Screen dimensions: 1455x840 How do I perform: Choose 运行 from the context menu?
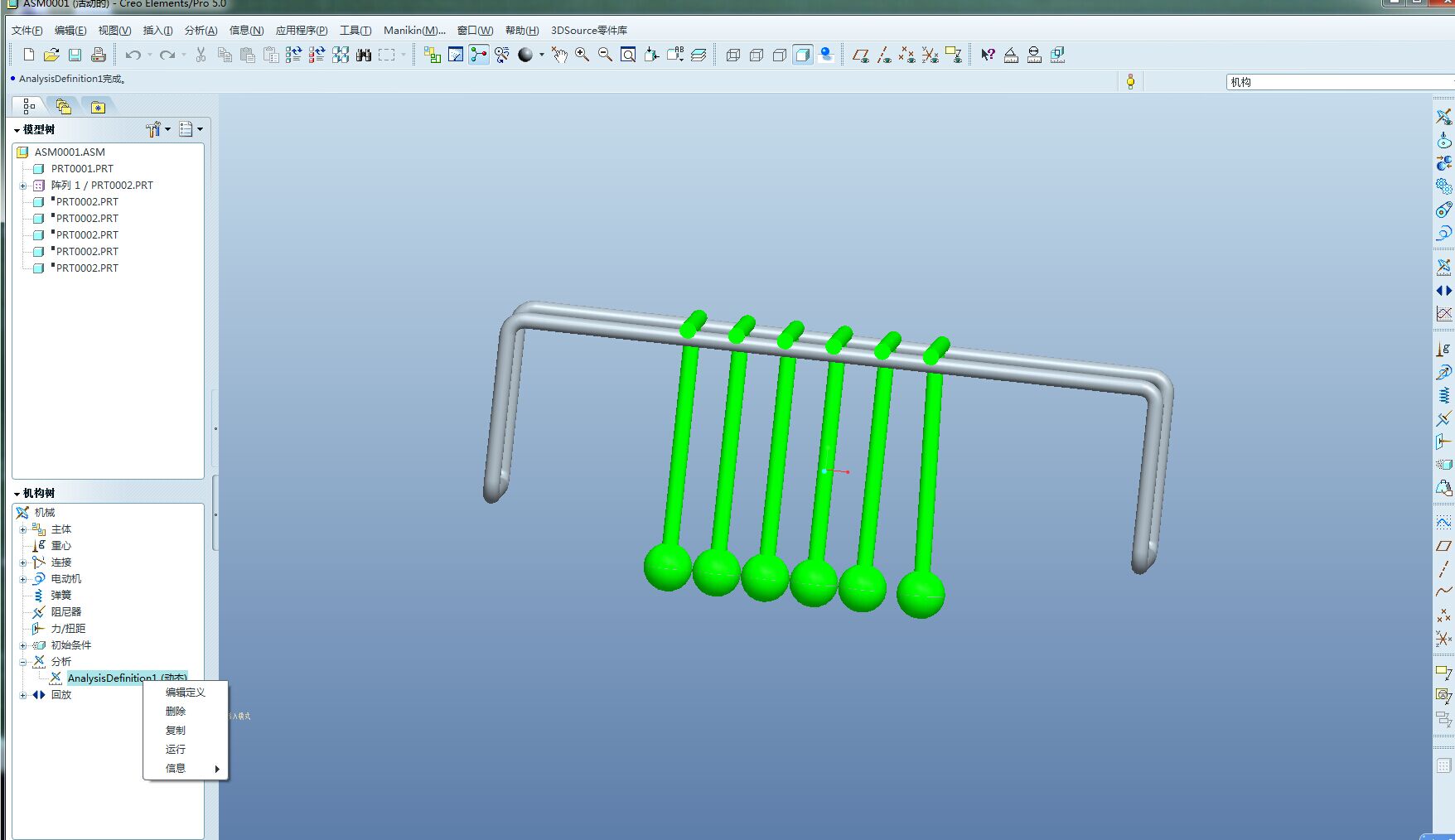pyautogui.click(x=186, y=750)
